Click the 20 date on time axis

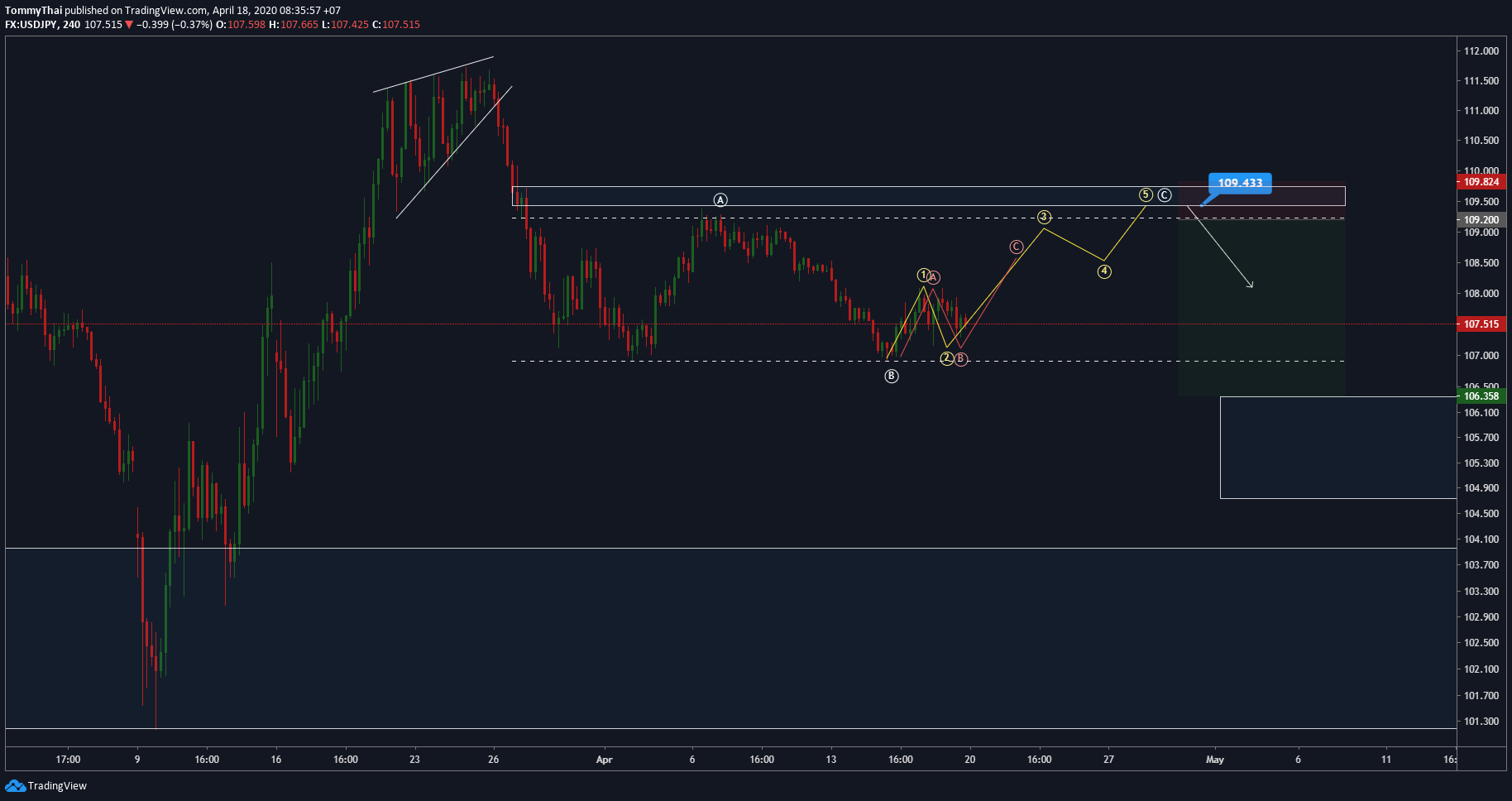970,760
